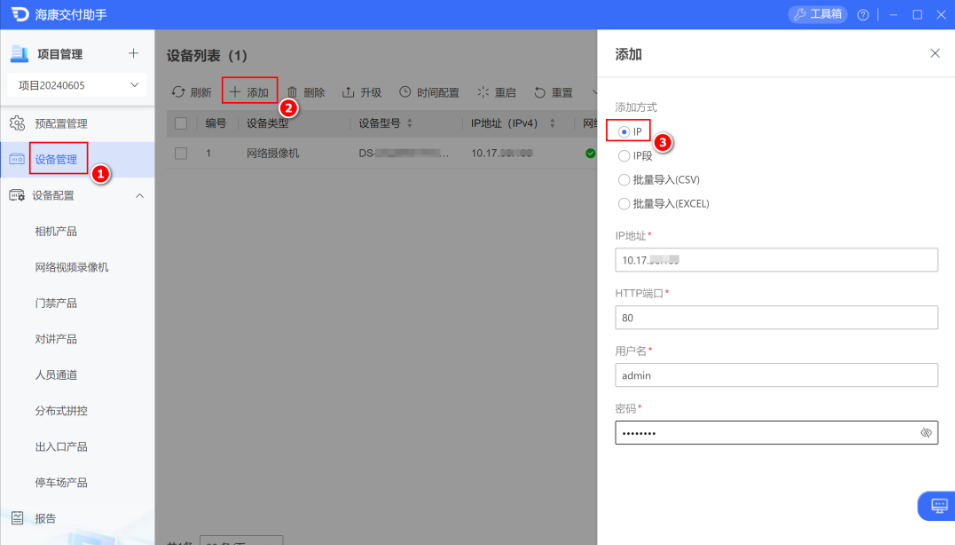Open 门禁产品 under 设备配置
This screenshot has height=545, width=955.
point(56,303)
